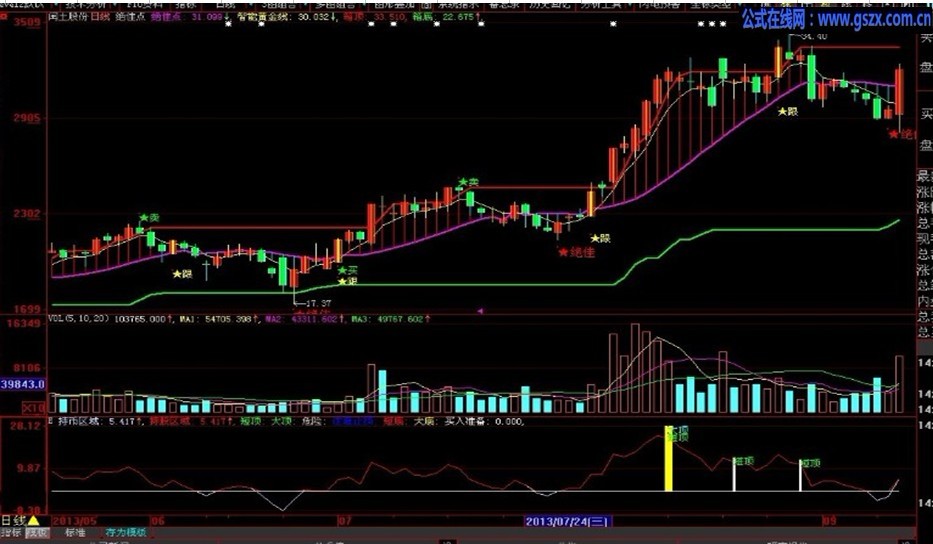Click the 17.37 low price label

tap(318, 303)
